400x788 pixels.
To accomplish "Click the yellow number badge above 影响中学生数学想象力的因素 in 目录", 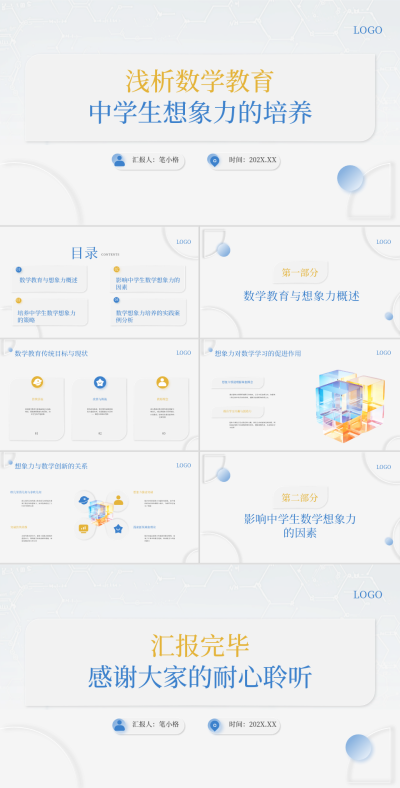I will (x=117, y=270).
